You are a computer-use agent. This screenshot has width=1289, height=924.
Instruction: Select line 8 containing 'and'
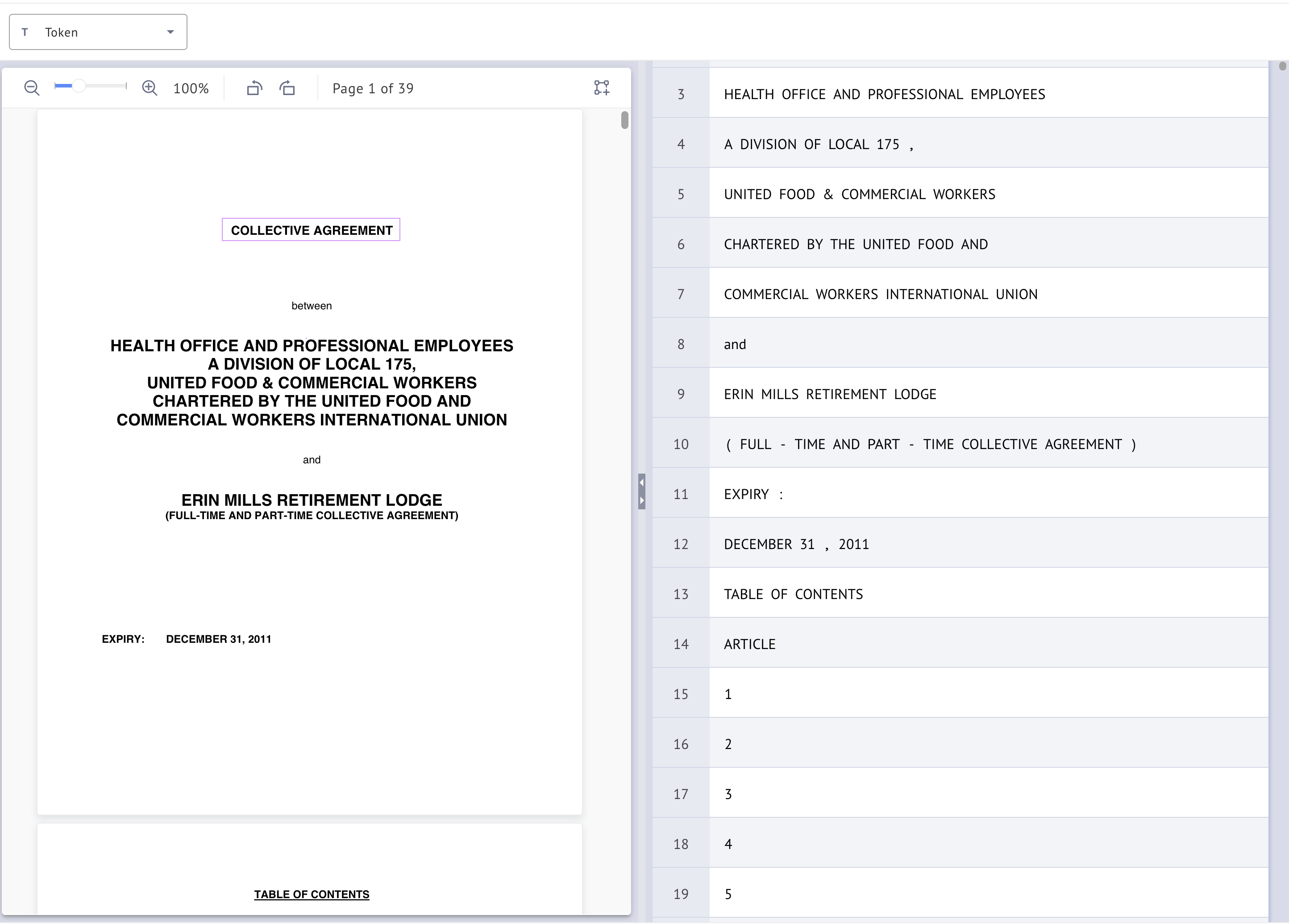[960, 343]
